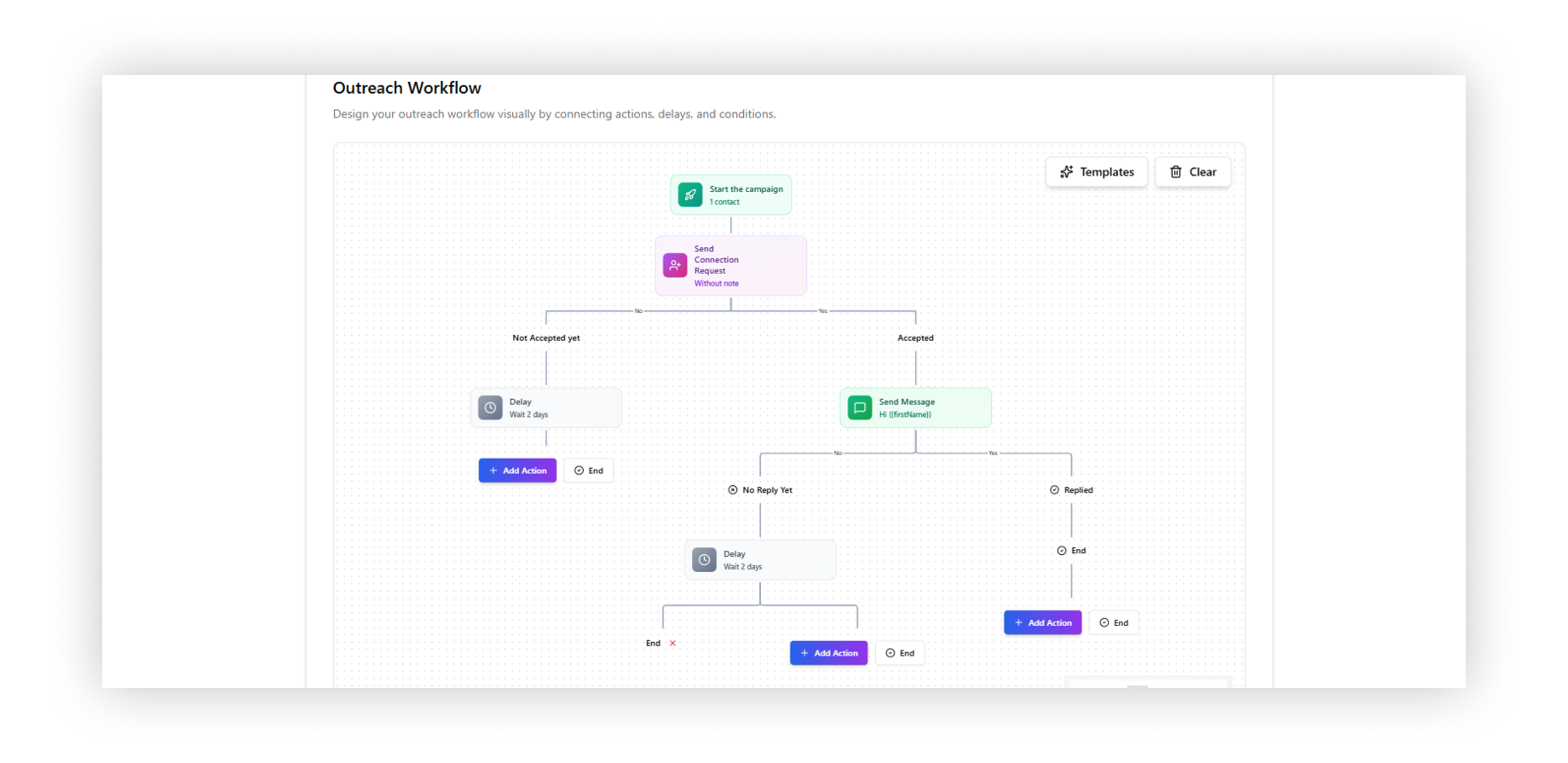Screen dimensions: 1568x763
Task: Click the Without note text
Action: point(717,284)
